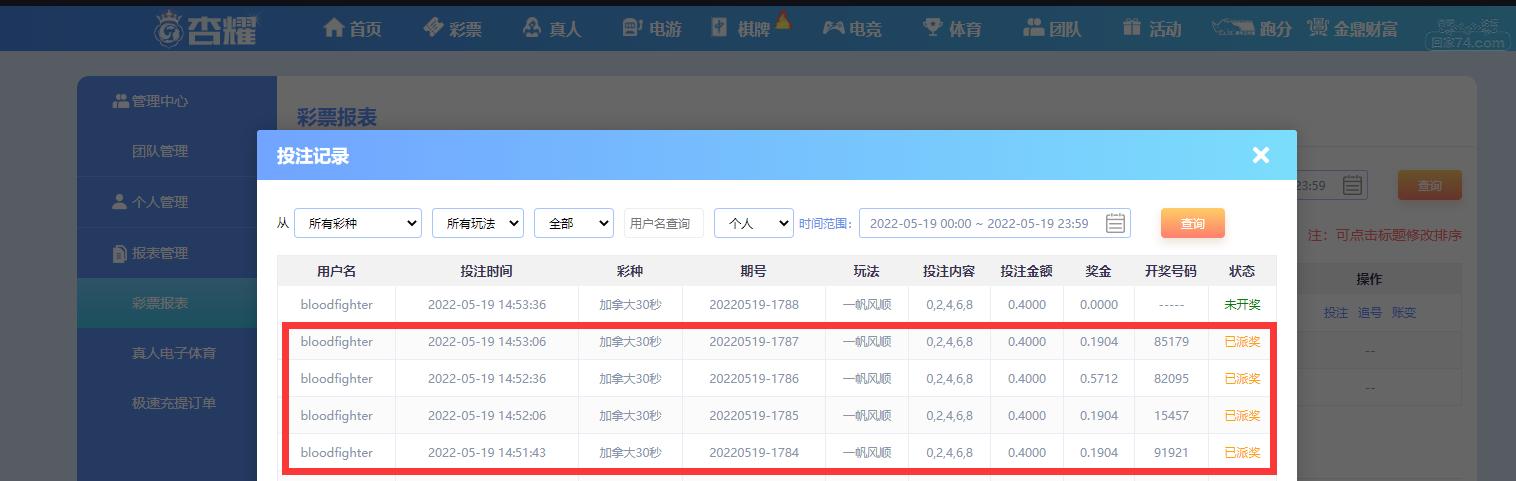This screenshot has height=481, width=1516.
Task: Select period 20220519-1787 cell
Action: pyautogui.click(x=754, y=341)
